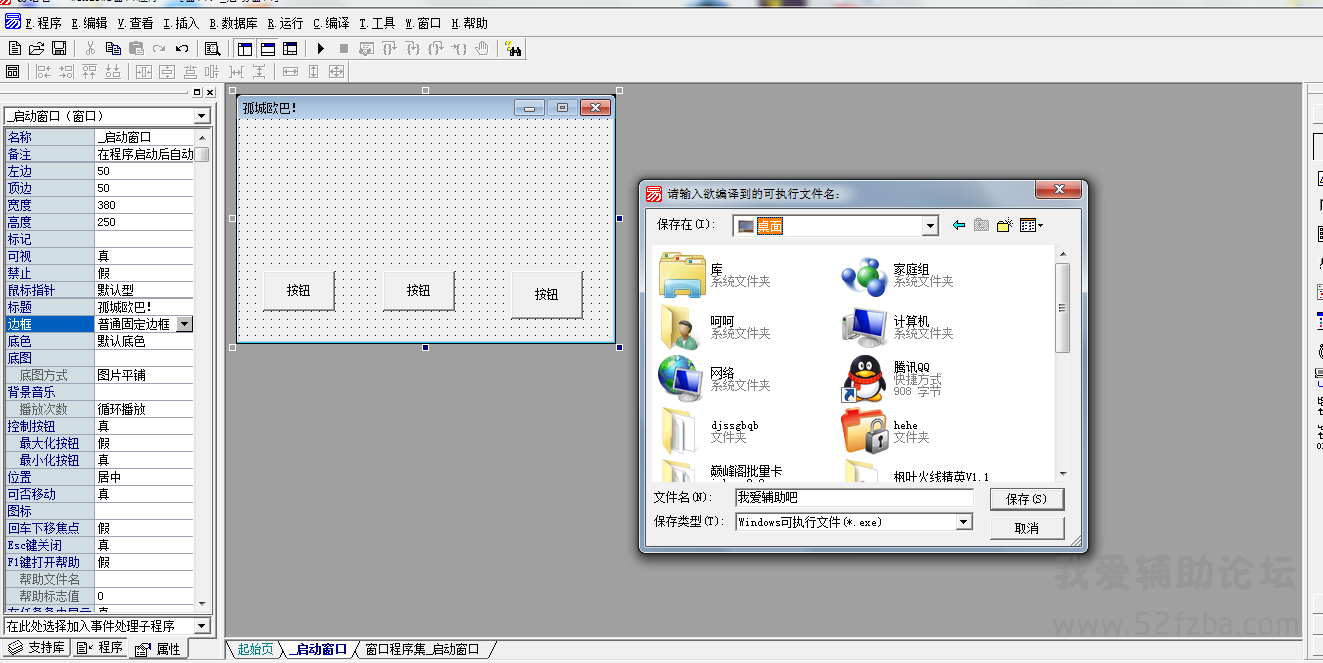Open the E.编辑 menu
1323x663 pixels.
[x=89, y=23]
